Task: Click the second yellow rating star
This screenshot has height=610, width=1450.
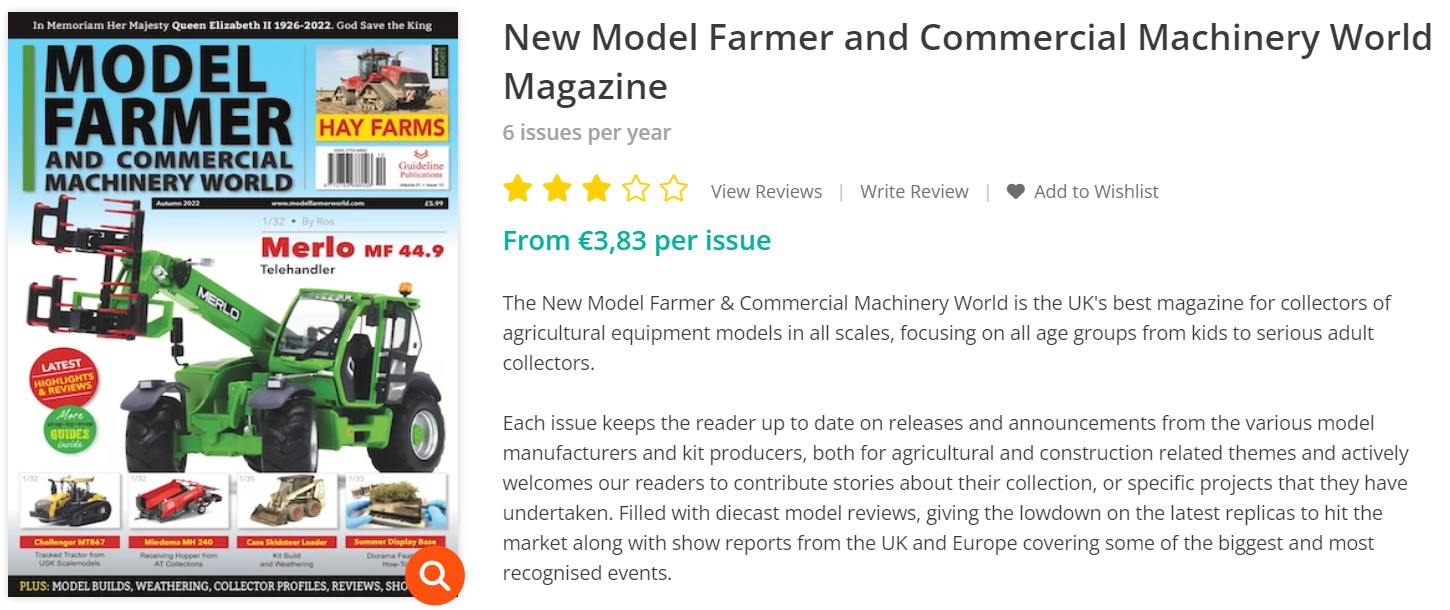Action: point(556,189)
